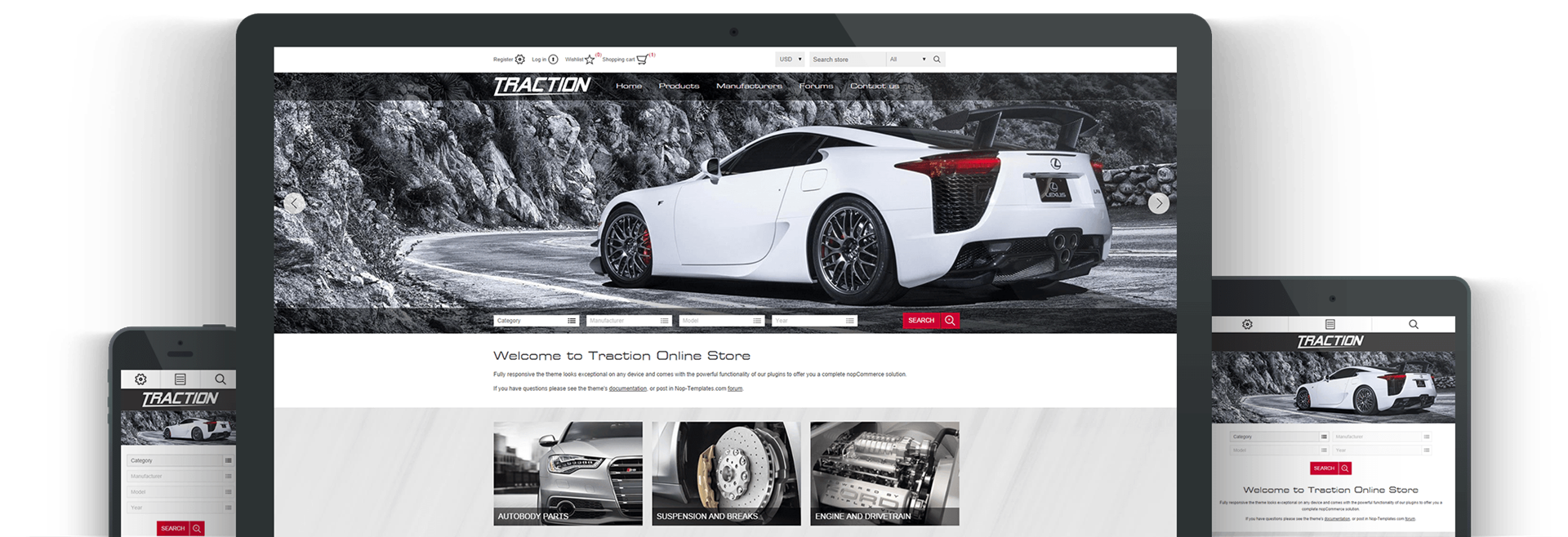Open the Forums menu item

click(x=816, y=86)
